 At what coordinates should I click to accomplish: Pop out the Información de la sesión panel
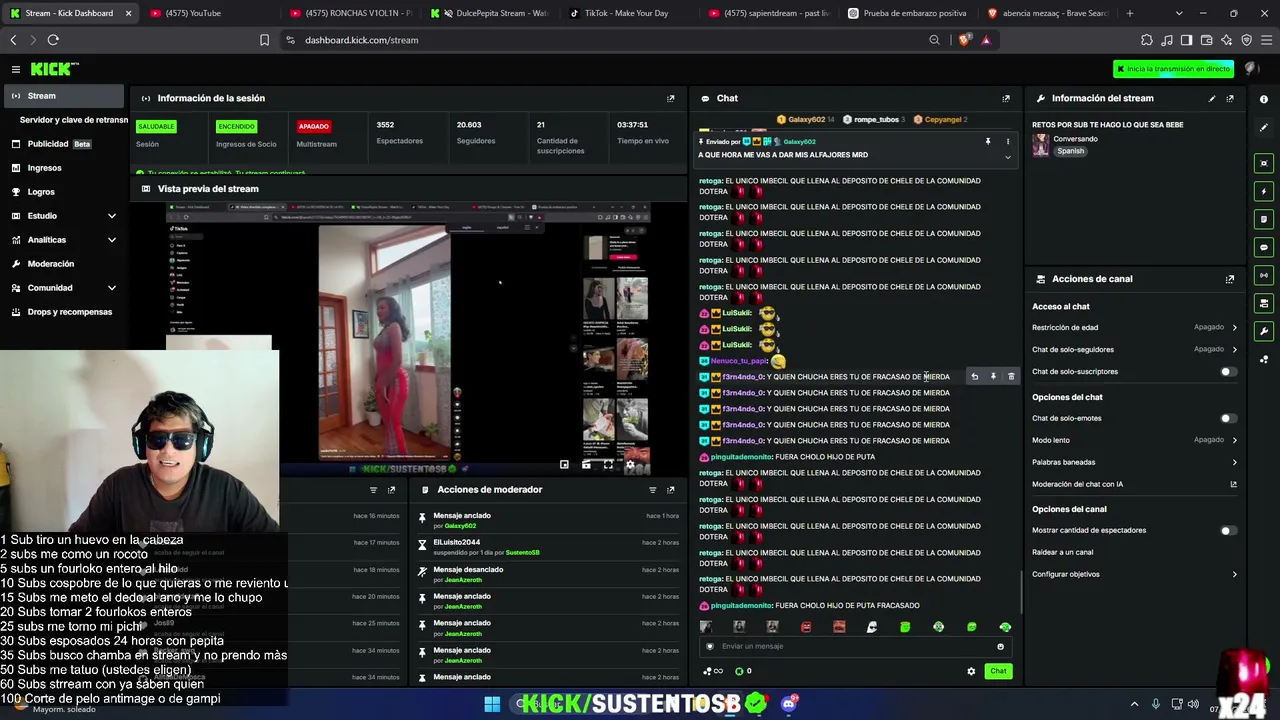pos(670,98)
